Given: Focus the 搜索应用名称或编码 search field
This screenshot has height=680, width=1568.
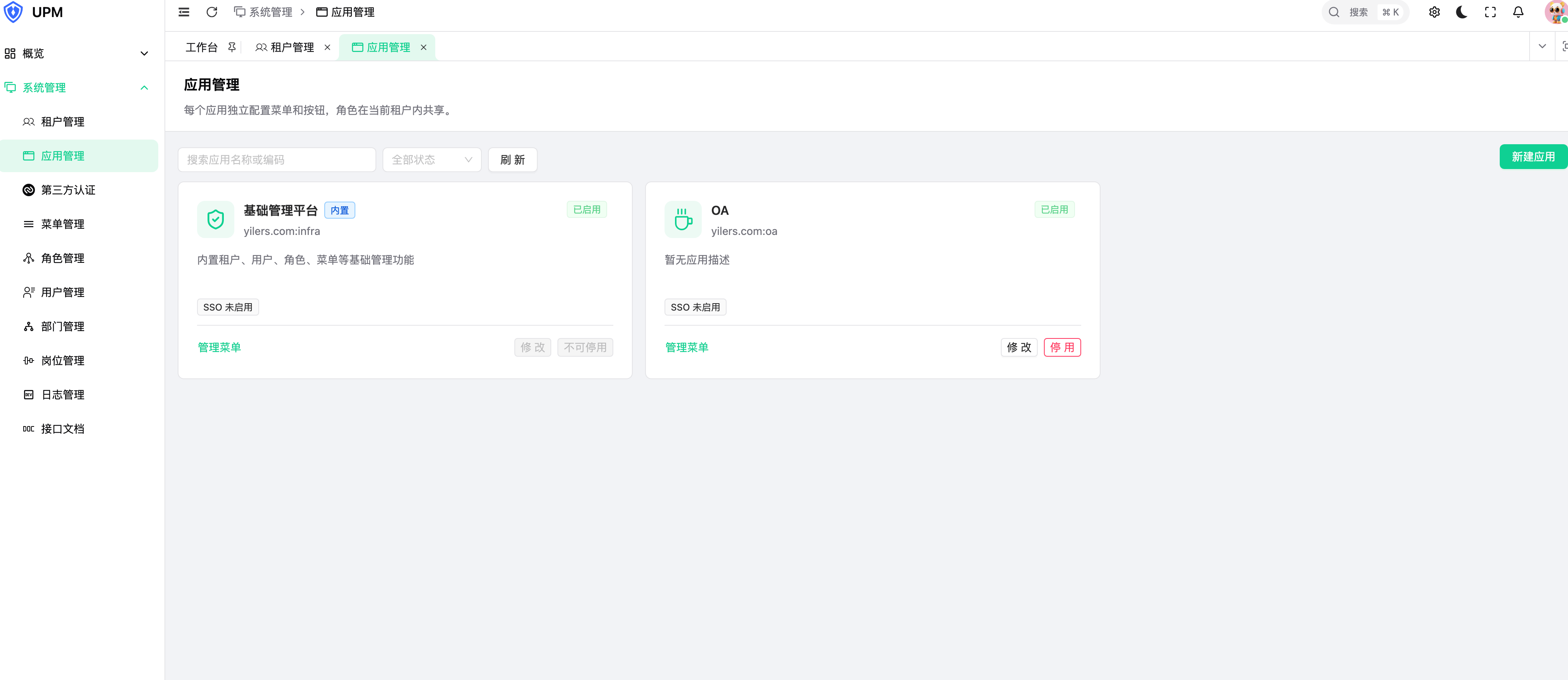Looking at the screenshot, I should coord(276,160).
